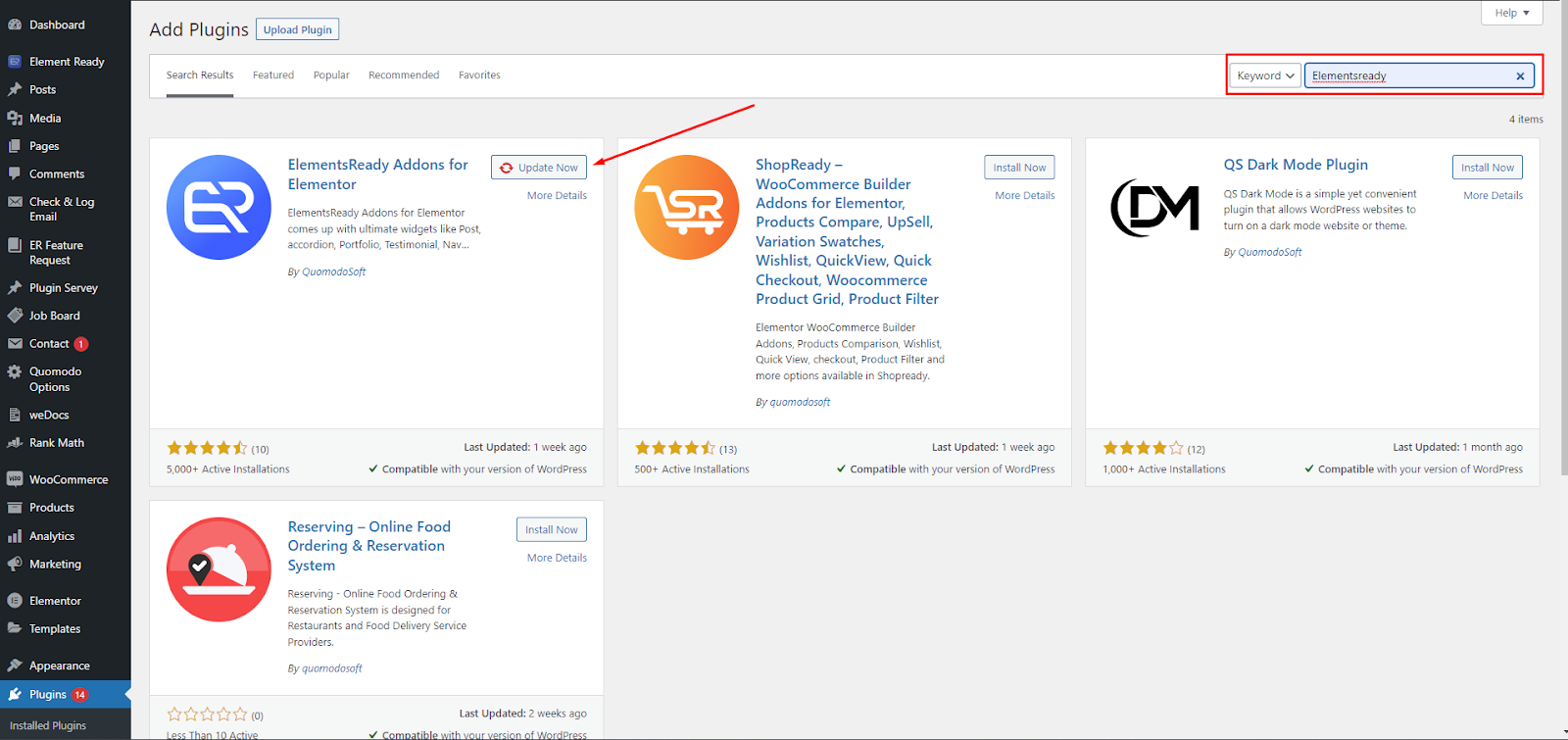Viewport: 1568px width, 740px height.
Task: Click the Analytics bar chart icon
Action: (x=15, y=536)
